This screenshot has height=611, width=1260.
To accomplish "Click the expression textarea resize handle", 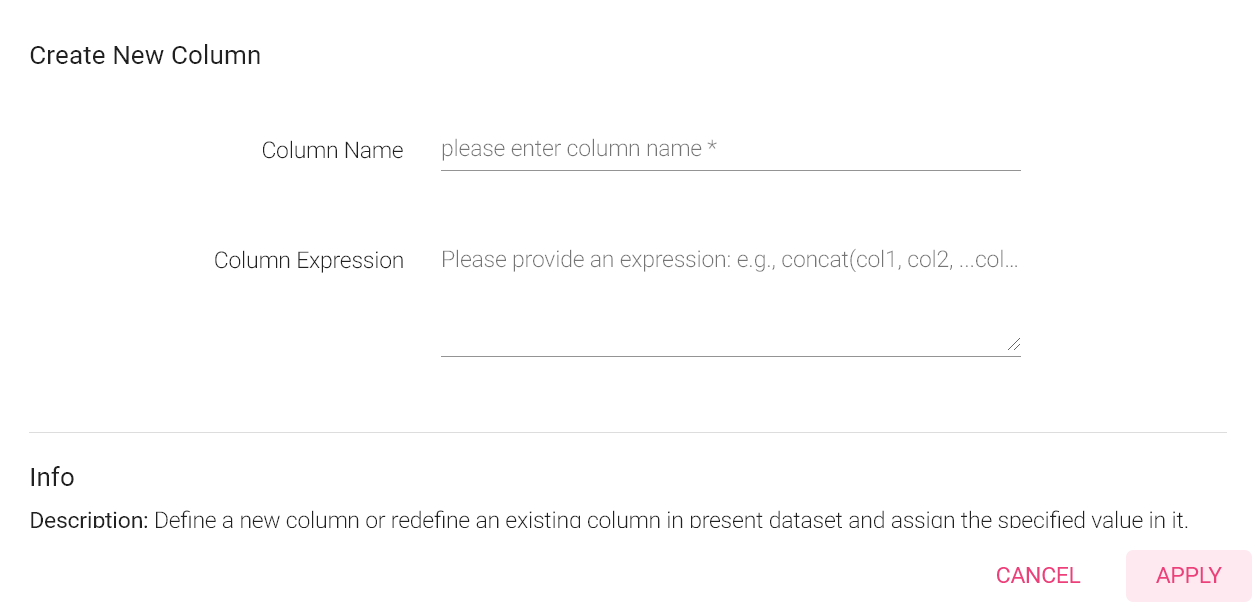I will click(1014, 344).
